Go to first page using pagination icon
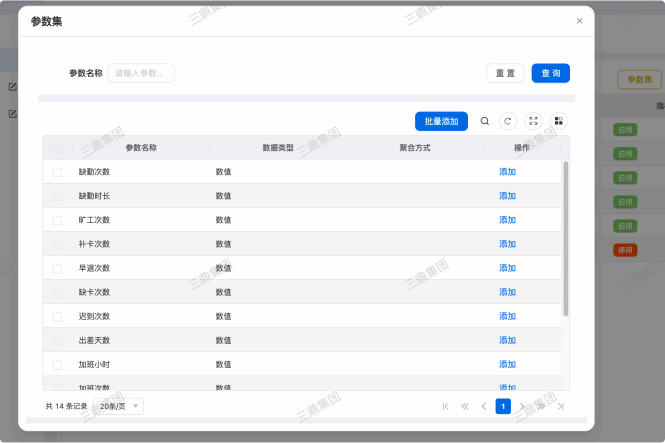Image resolution: width=665 pixels, height=443 pixels. point(445,406)
